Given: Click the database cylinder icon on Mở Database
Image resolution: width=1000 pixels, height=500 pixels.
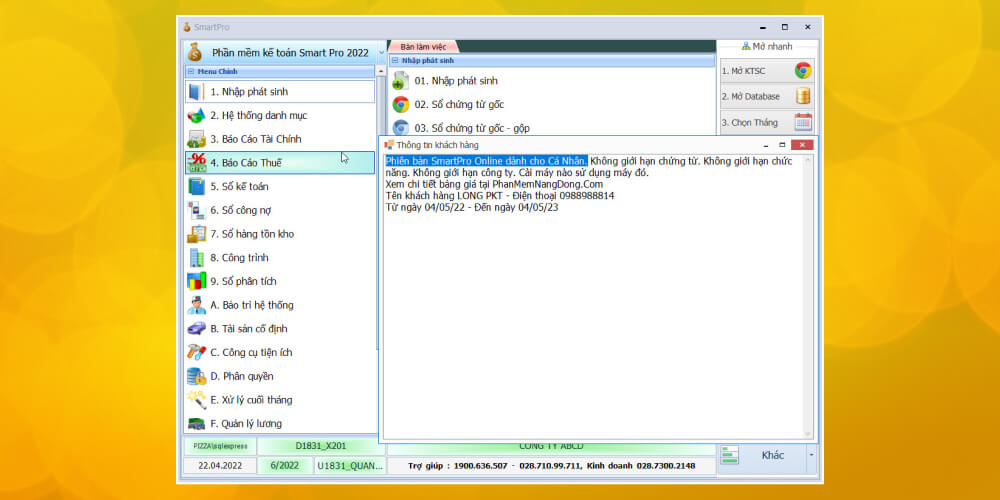Looking at the screenshot, I should pos(803,96).
